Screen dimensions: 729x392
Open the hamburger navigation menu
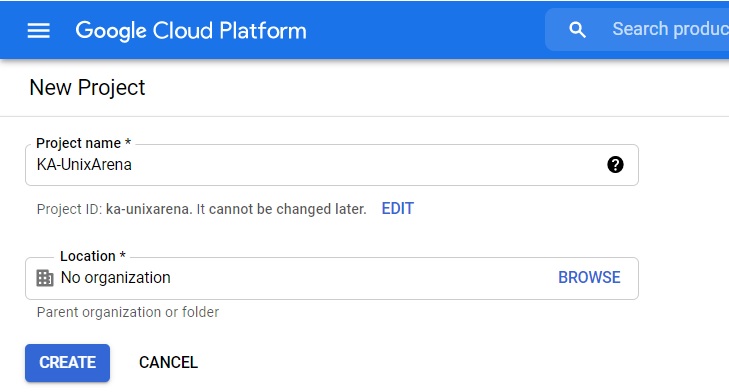[x=39, y=31]
